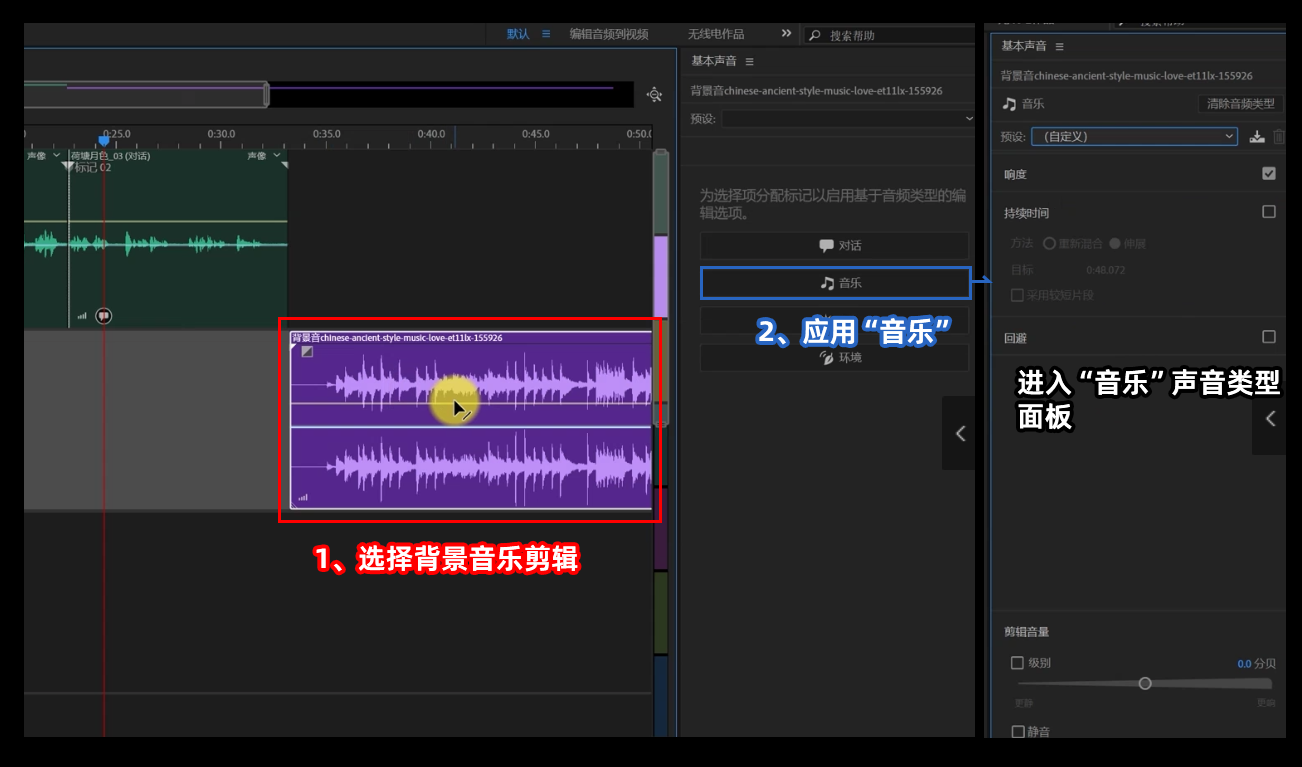Click the search help magnifier icon
Viewport: 1302px width, 767px height.
tap(815, 34)
